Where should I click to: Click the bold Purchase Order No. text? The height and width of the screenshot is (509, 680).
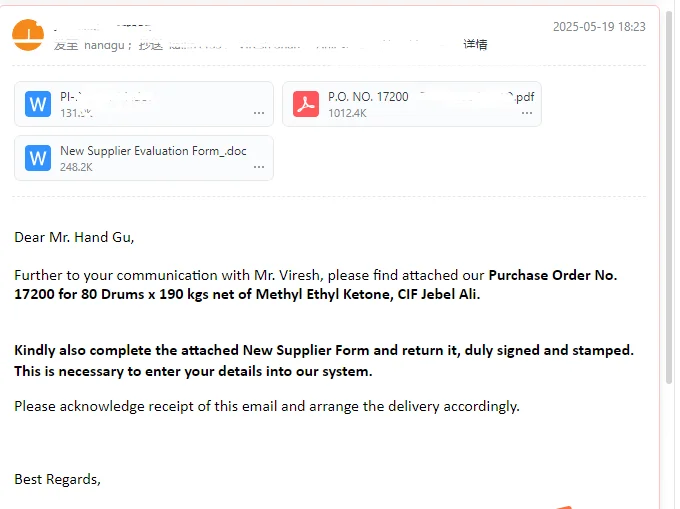point(552,275)
